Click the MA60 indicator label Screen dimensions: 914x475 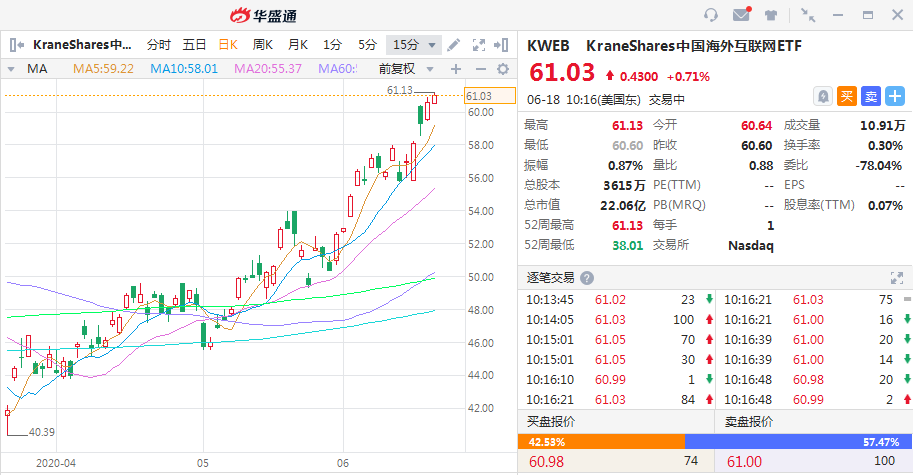coord(338,69)
